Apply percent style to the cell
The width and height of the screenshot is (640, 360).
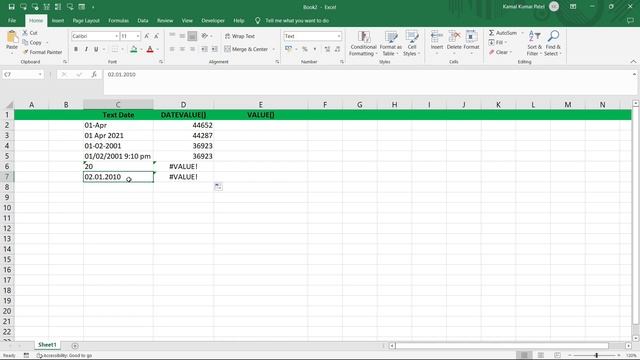(x=304, y=49)
